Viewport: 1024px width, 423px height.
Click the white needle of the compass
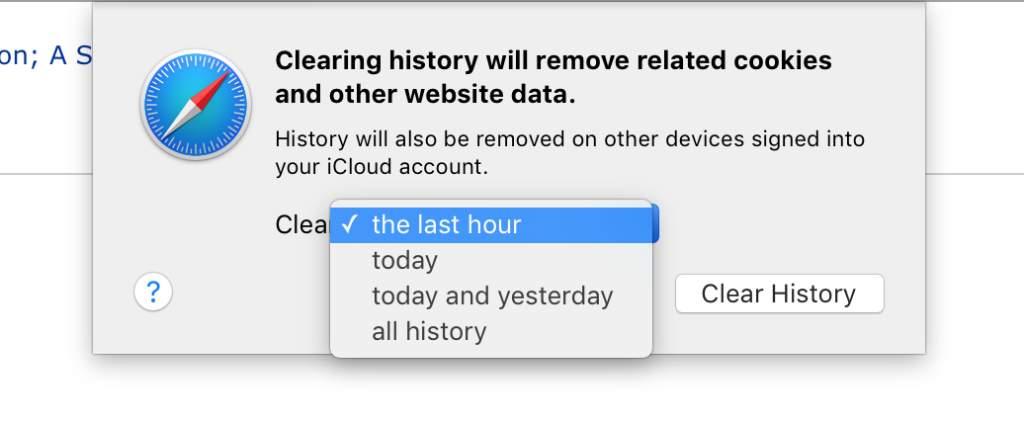pos(178,121)
